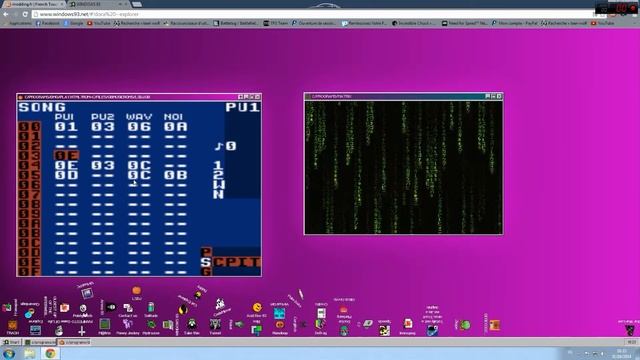640x360 pixels.
Task: Reload the windows93.net page
Action: 25,14
